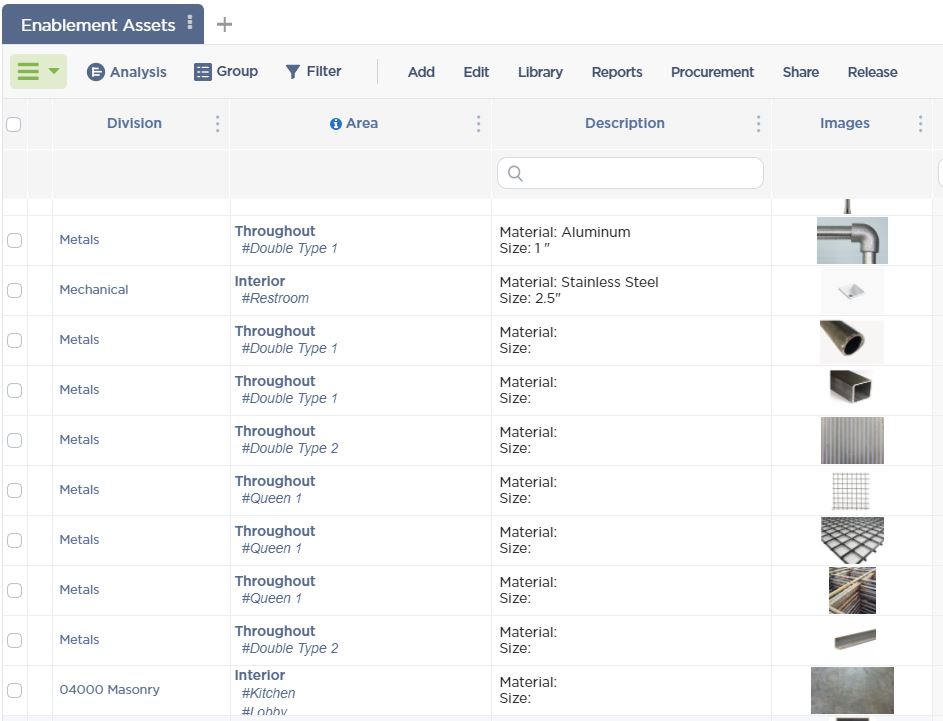Open the Analysis tool icon
The image size is (943, 721).
coord(96,72)
